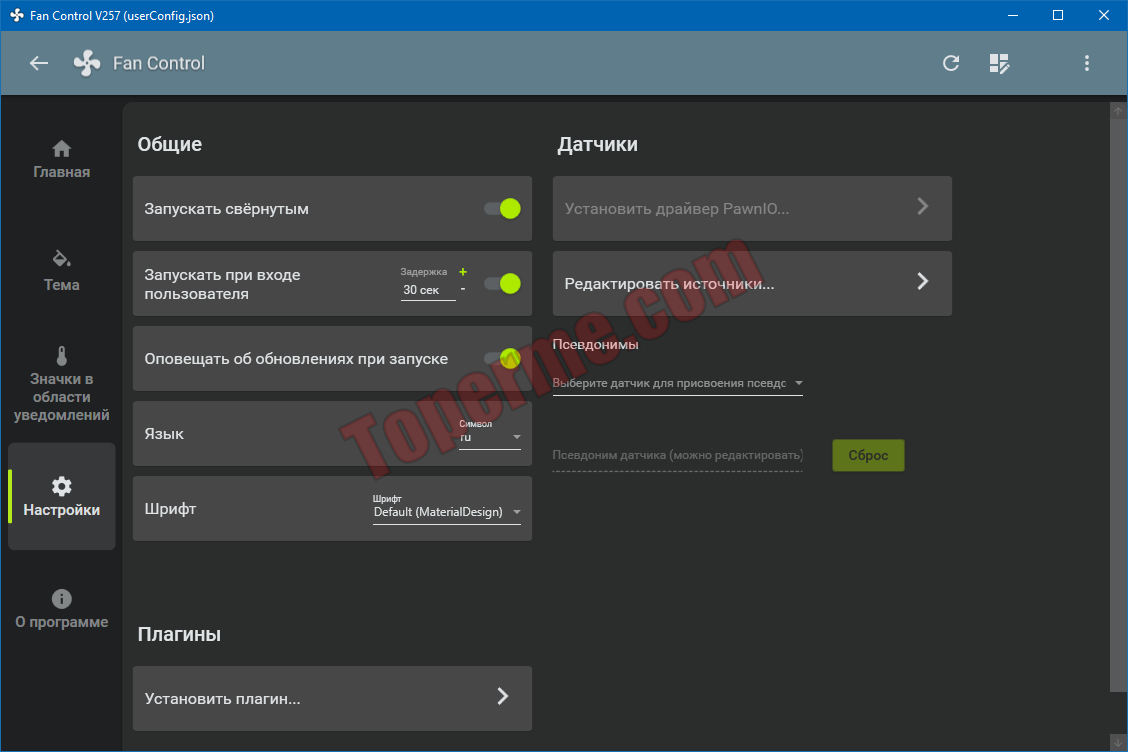This screenshot has height=752, width=1128.
Task: Click the back arrow icon
Action: tap(39, 63)
